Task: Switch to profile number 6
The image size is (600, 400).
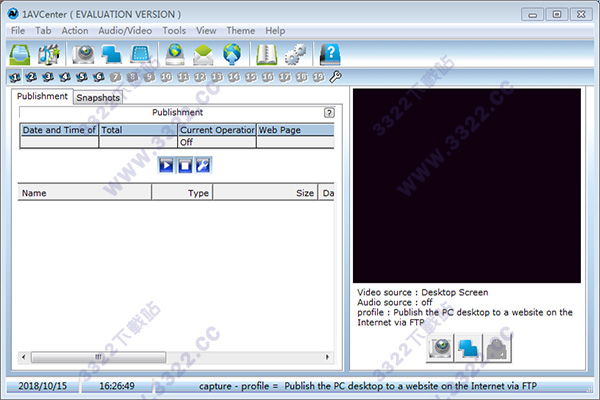Action: tap(99, 77)
